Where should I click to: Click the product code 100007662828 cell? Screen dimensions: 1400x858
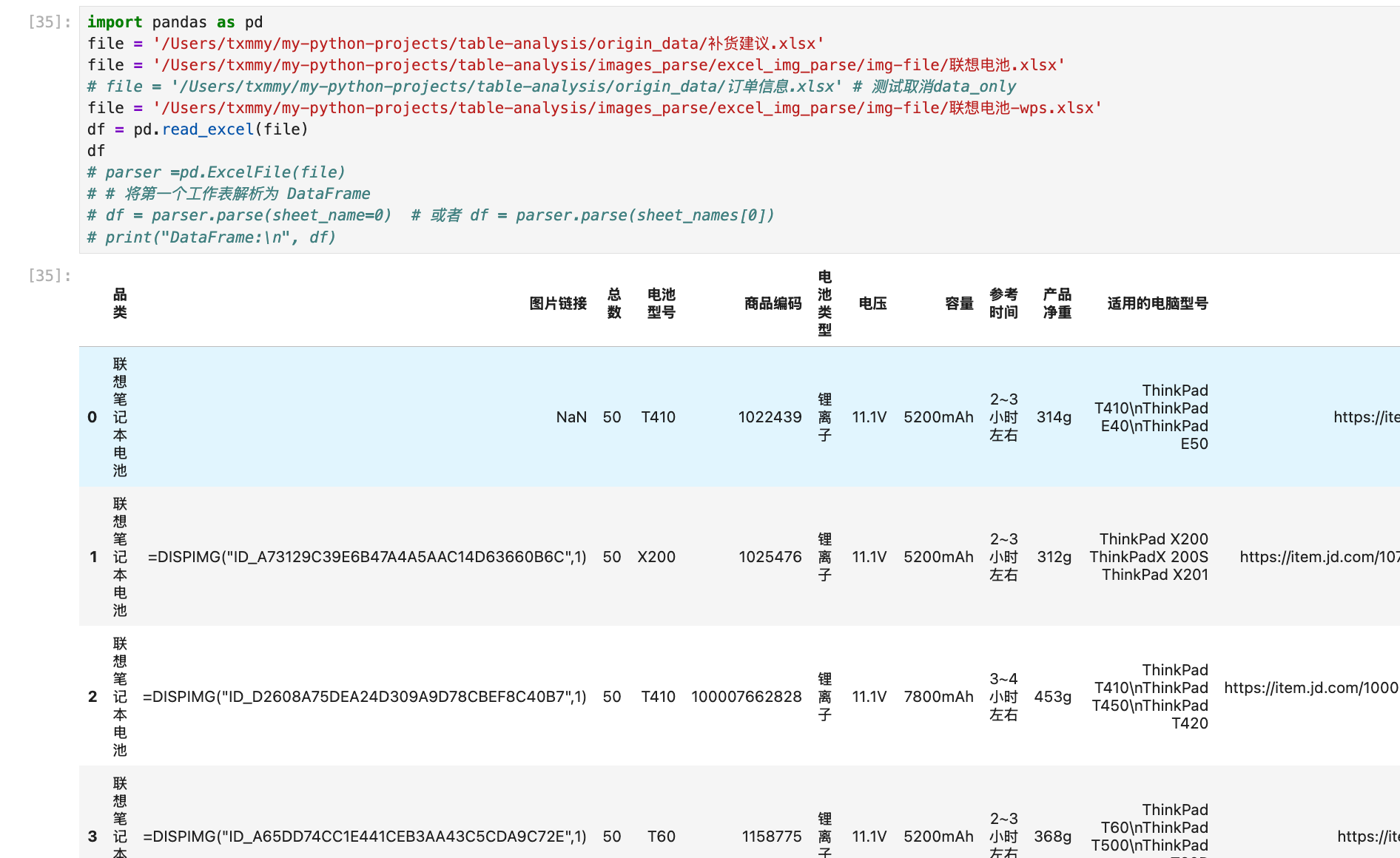(x=746, y=697)
